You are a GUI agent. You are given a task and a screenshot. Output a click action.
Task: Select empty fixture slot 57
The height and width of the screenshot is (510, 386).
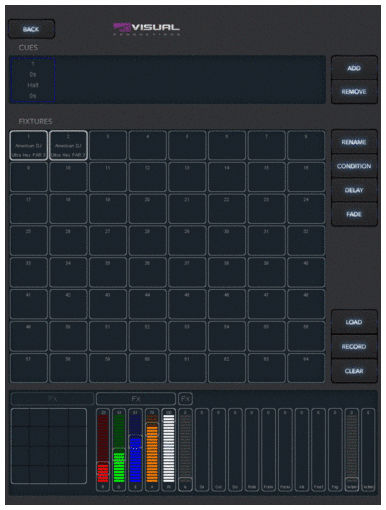[29, 368]
